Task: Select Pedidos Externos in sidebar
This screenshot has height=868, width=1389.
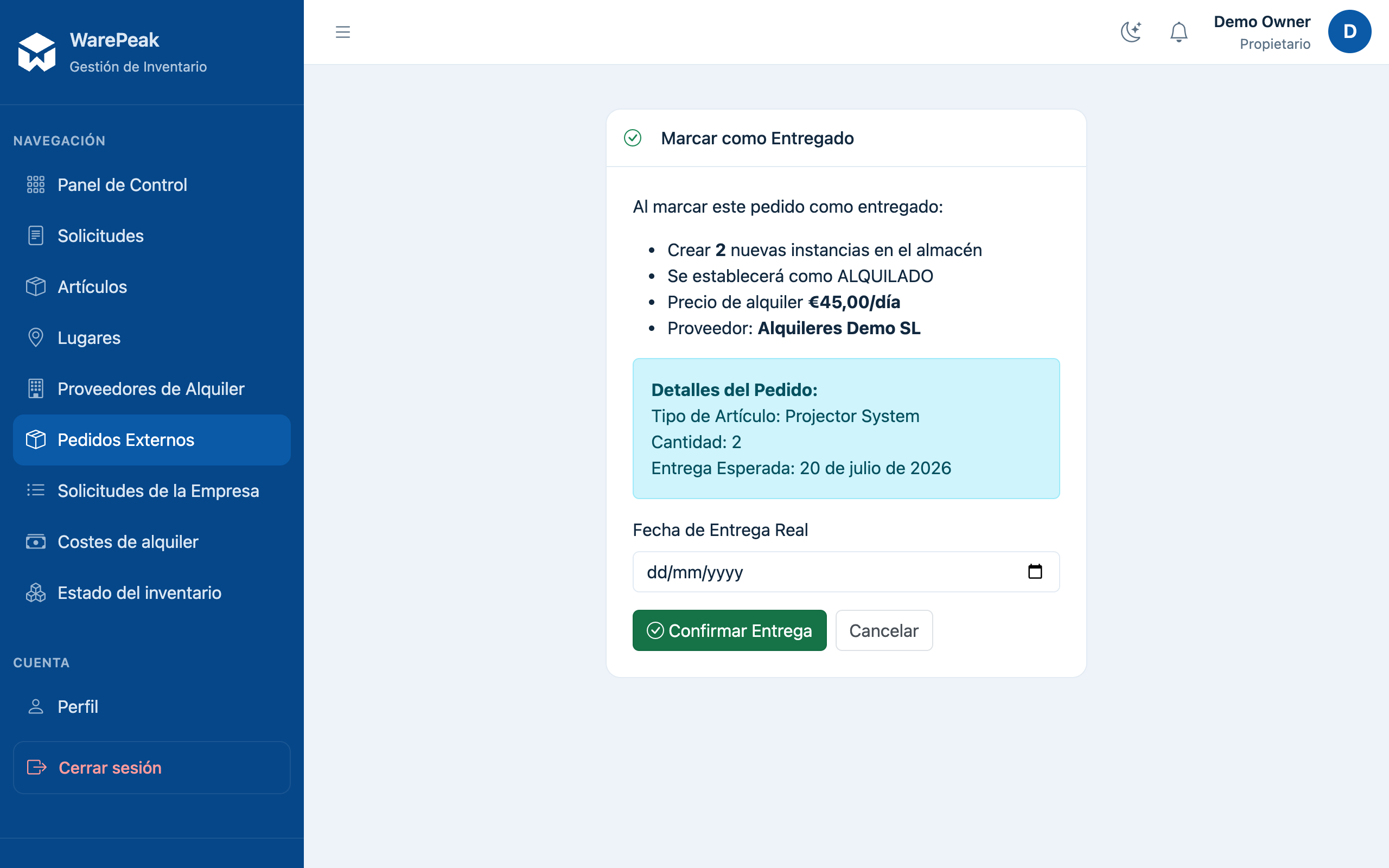Action: point(151,440)
